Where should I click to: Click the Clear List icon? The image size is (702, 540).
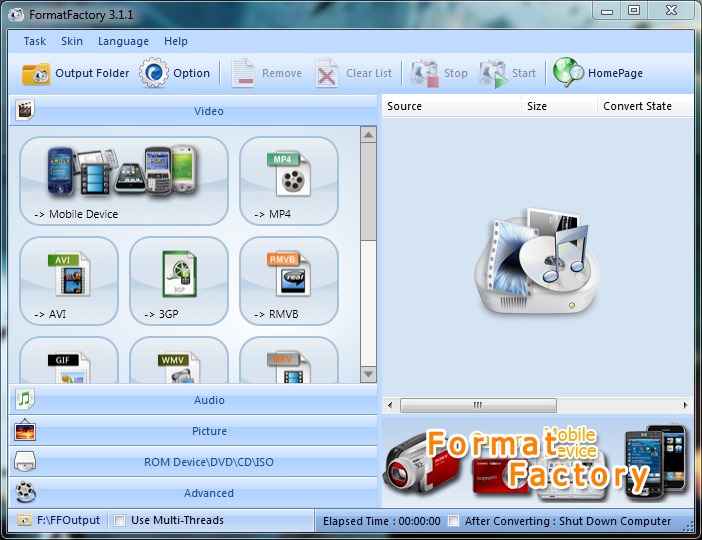326,73
